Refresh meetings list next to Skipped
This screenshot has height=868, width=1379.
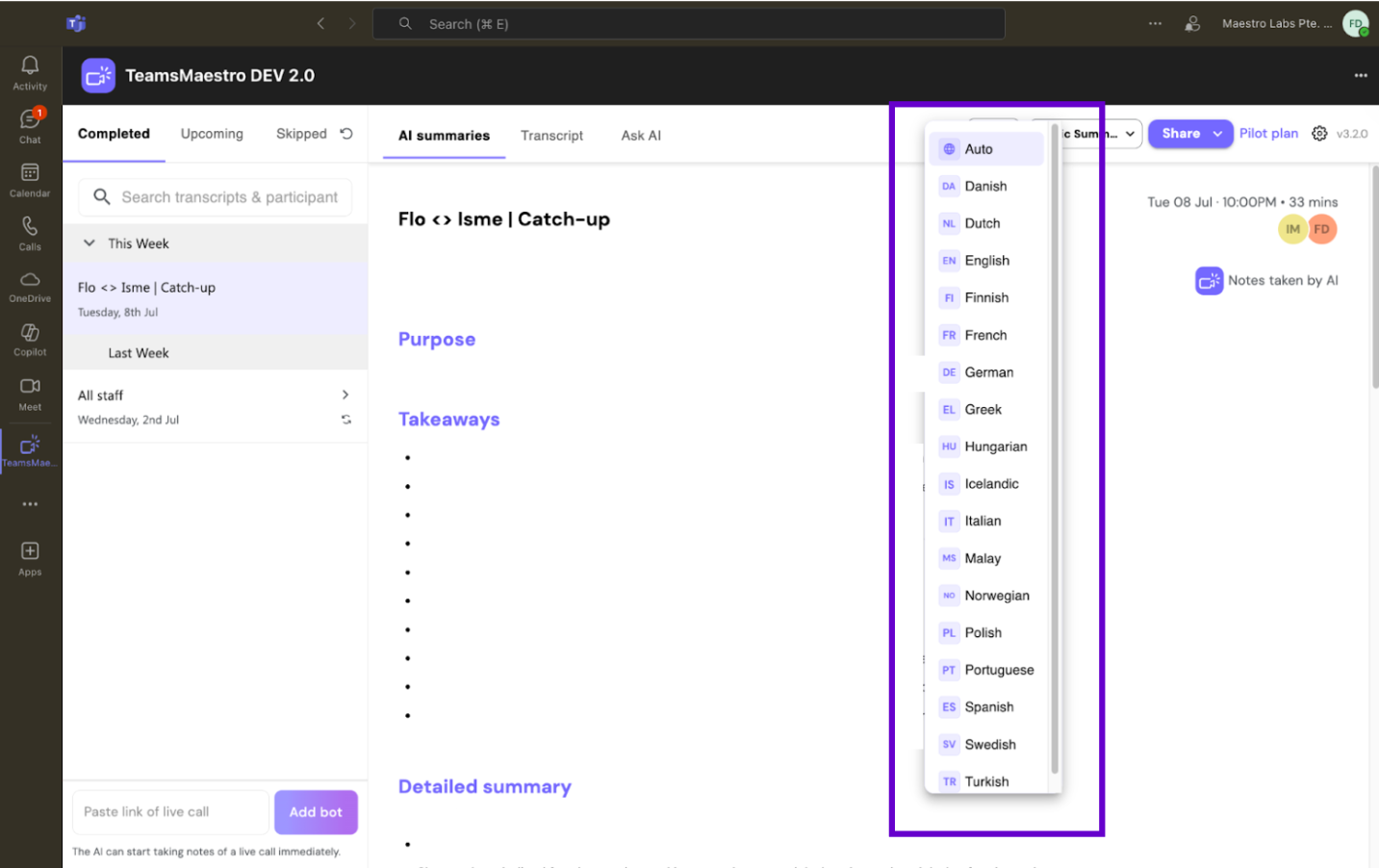click(x=346, y=134)
